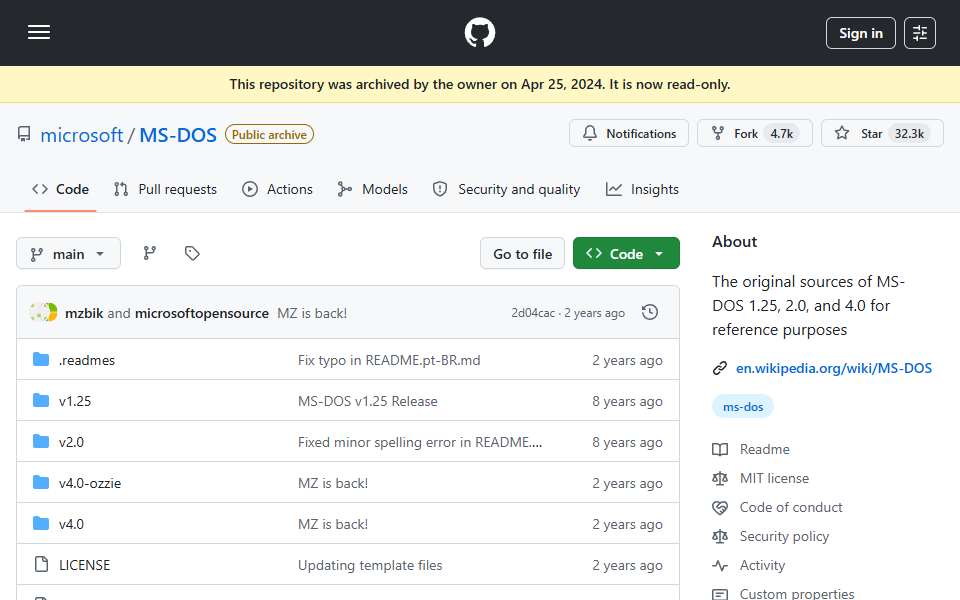Open 'MZ is back!' commit in v4.0 row
The height and width of the screenshot is (600, 960).
pyautogui.click(x=332, y=524)
